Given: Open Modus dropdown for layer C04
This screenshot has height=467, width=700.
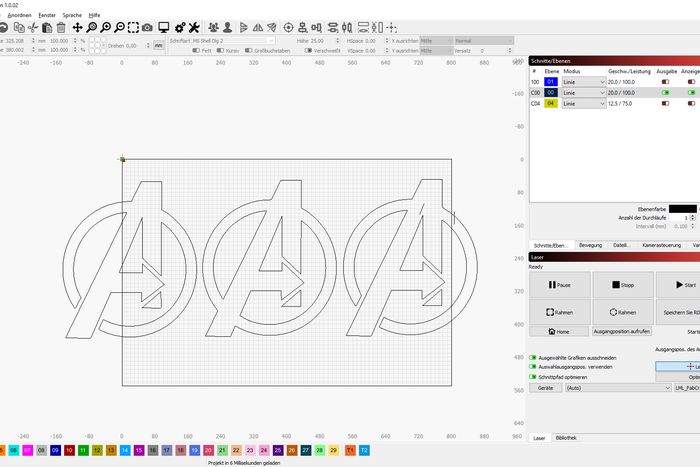Looking at the screenshot, I should [583, 103].
